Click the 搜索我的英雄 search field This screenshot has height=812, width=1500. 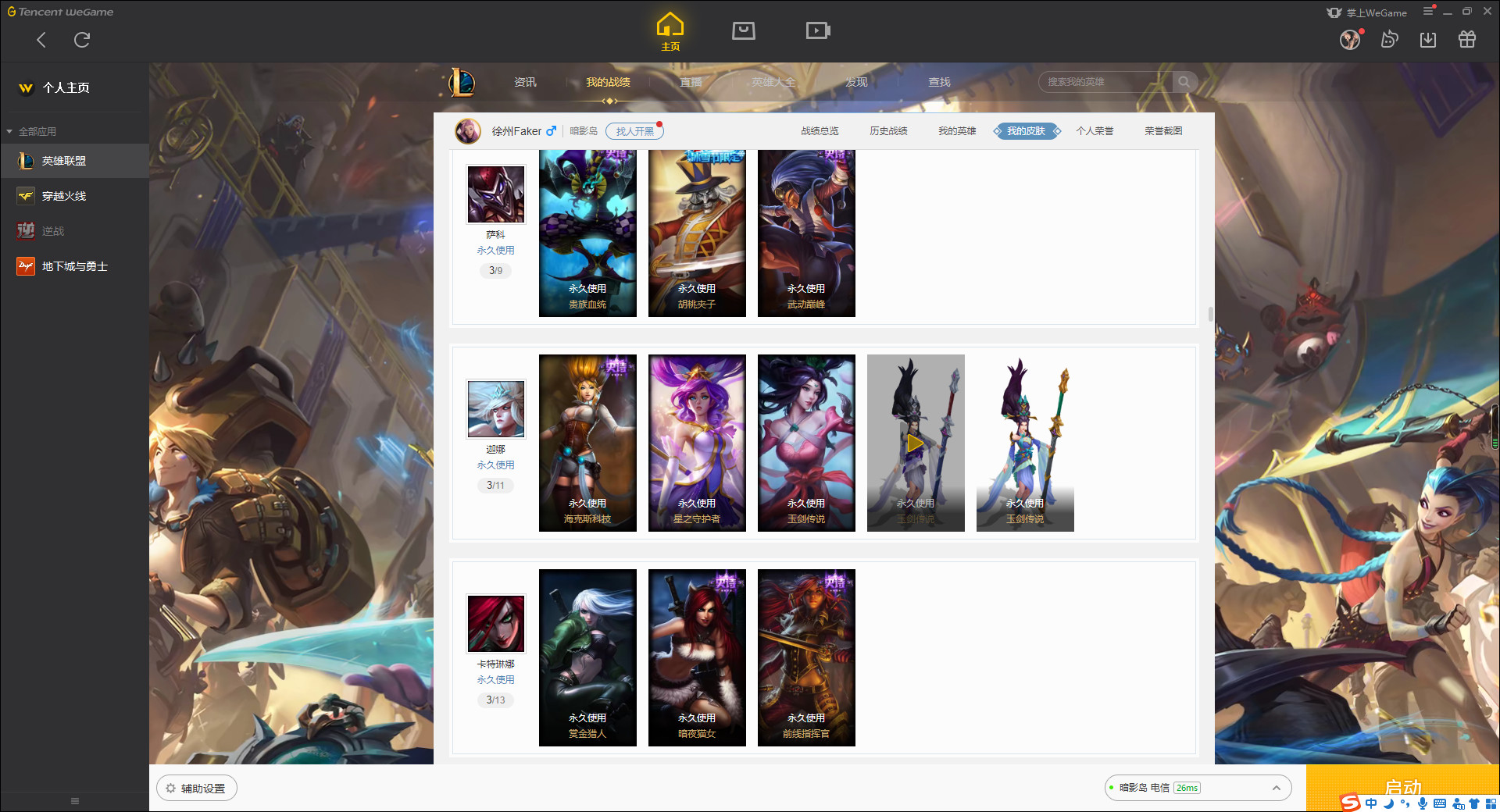pos(1105,82)
